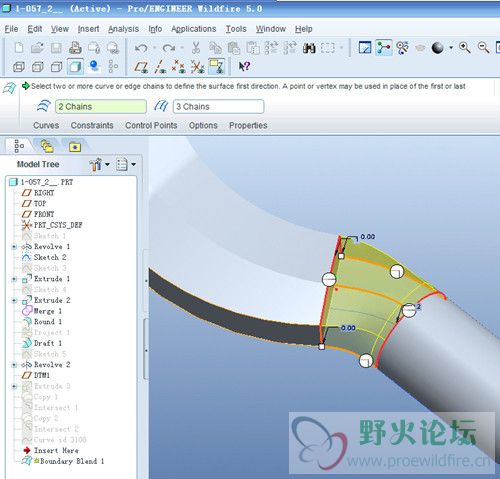This screenshot has width=500, height=479.
Task: Cut selection with scissors icon
Action: (x=196, y=48)
